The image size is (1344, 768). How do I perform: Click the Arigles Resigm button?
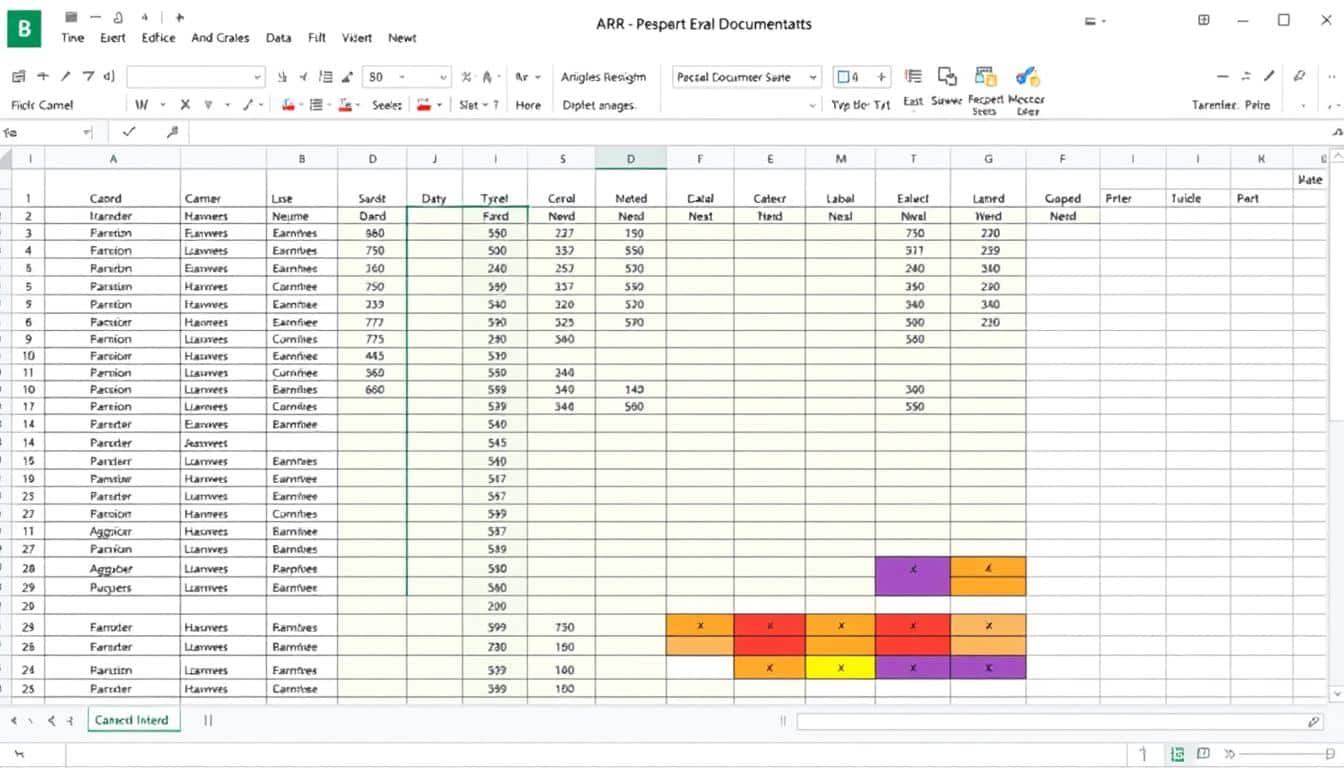coord(603,77)
